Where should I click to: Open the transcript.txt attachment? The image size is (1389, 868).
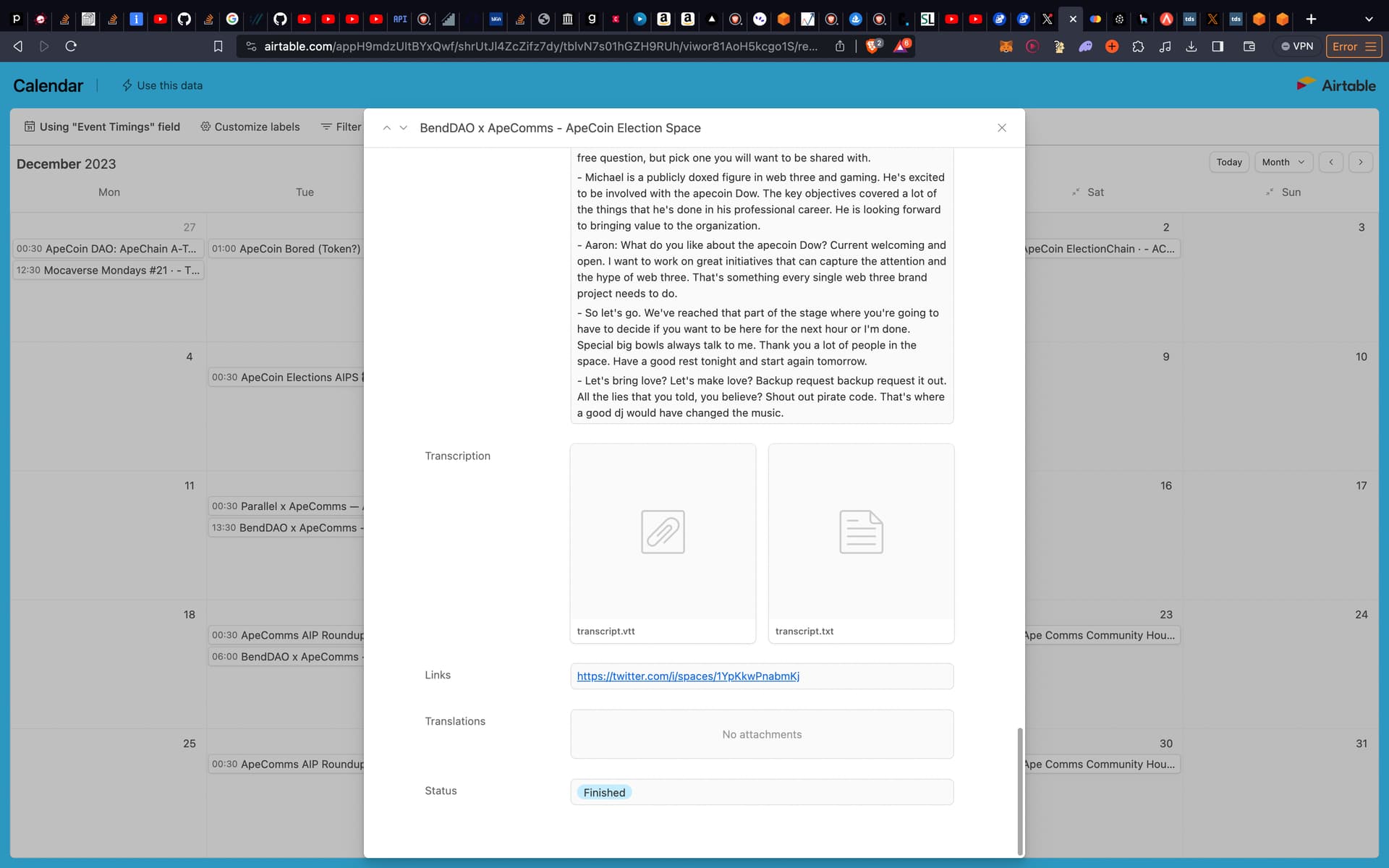click(x=861, y=532)
